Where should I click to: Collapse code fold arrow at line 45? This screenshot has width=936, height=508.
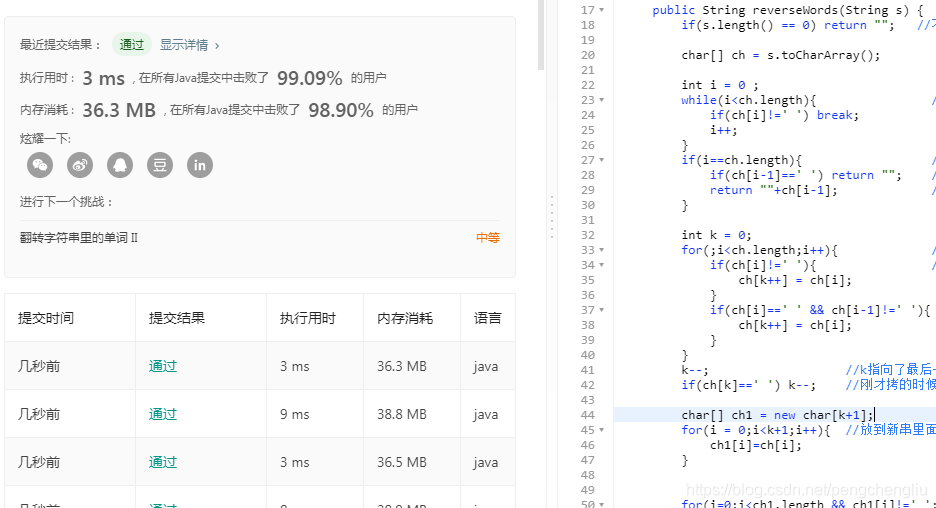tap(602, 430)
